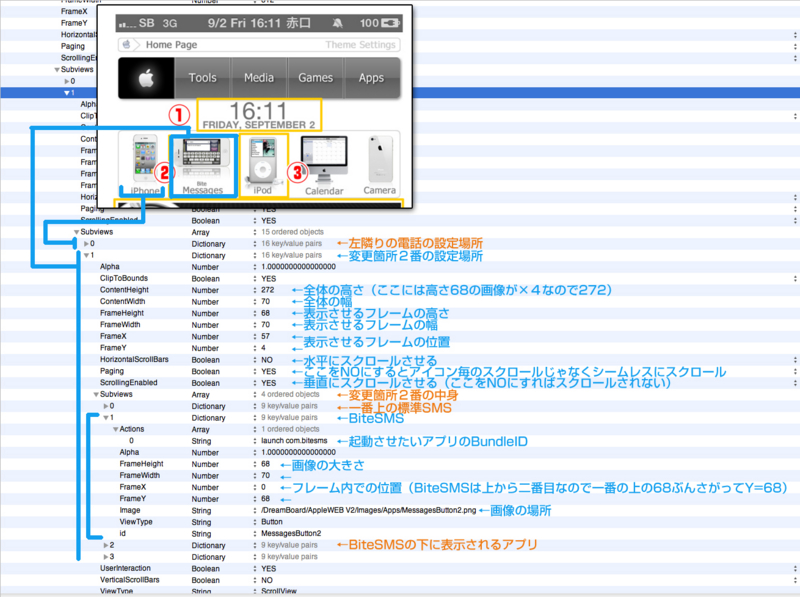Collapse Subviews array with 15 ordered objects
The width and height of the screenshot is (800, 597).
pos(77,232)
